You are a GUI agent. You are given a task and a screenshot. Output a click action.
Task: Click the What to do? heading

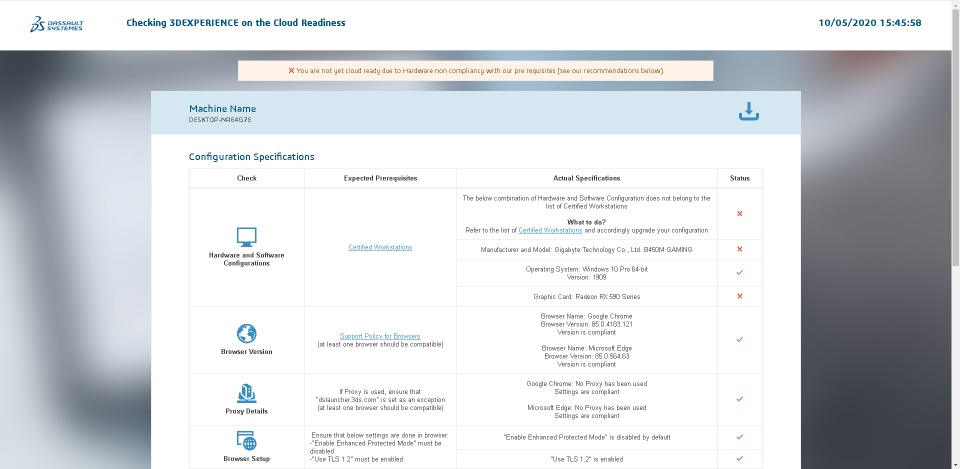pos(587,222)
